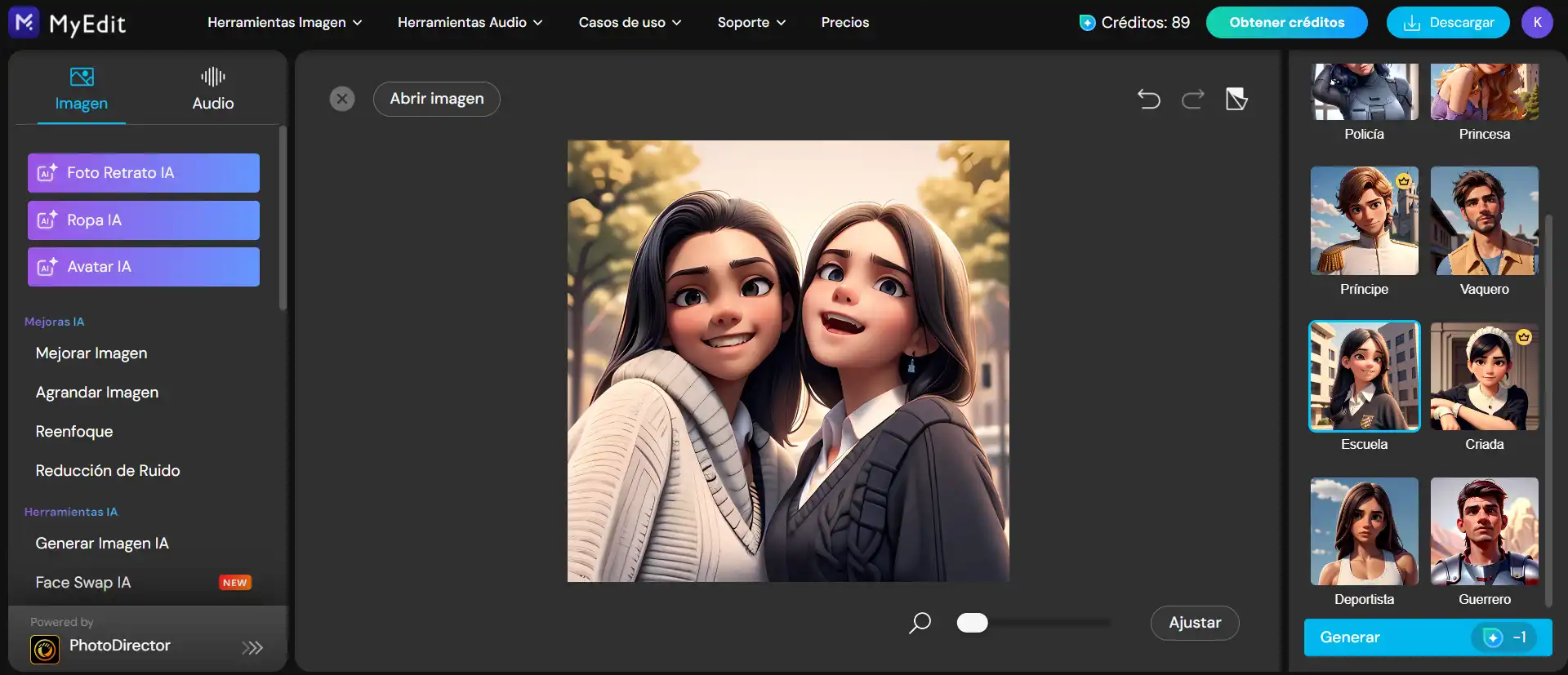Click the MyEdit logo

68,23
